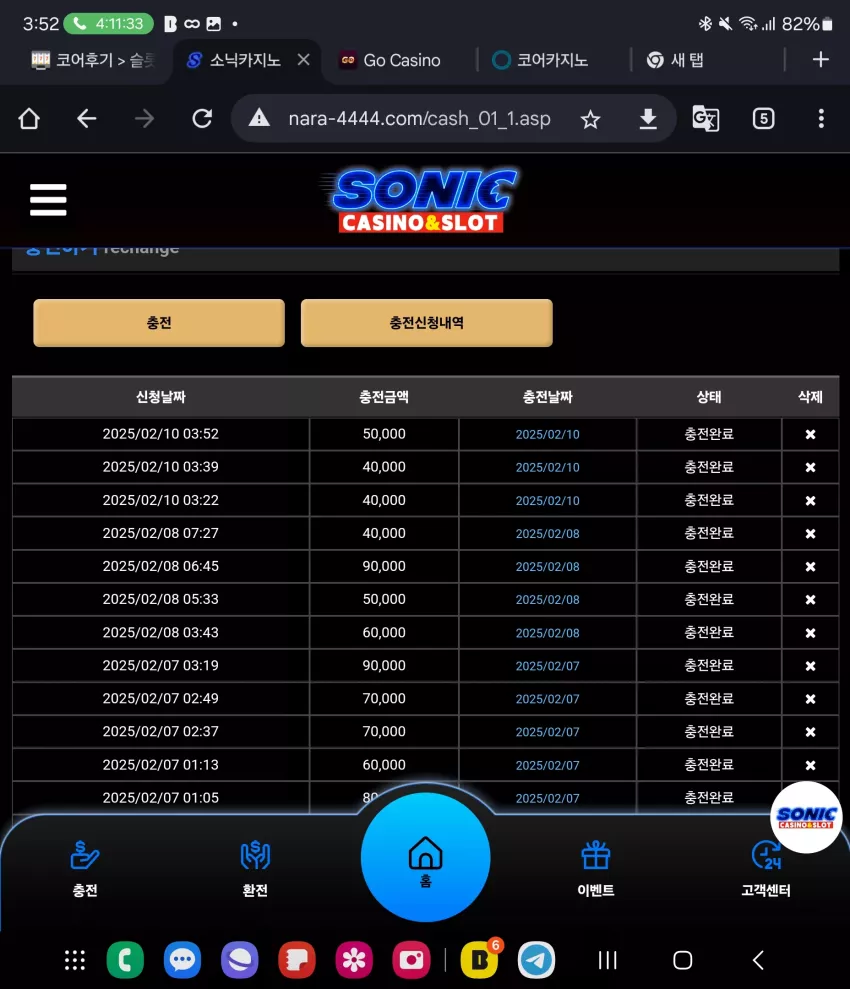The height and width of the screenshot is (989, 850).
Task: Close the 소닉카지노 tab
Action: (303, 59)
